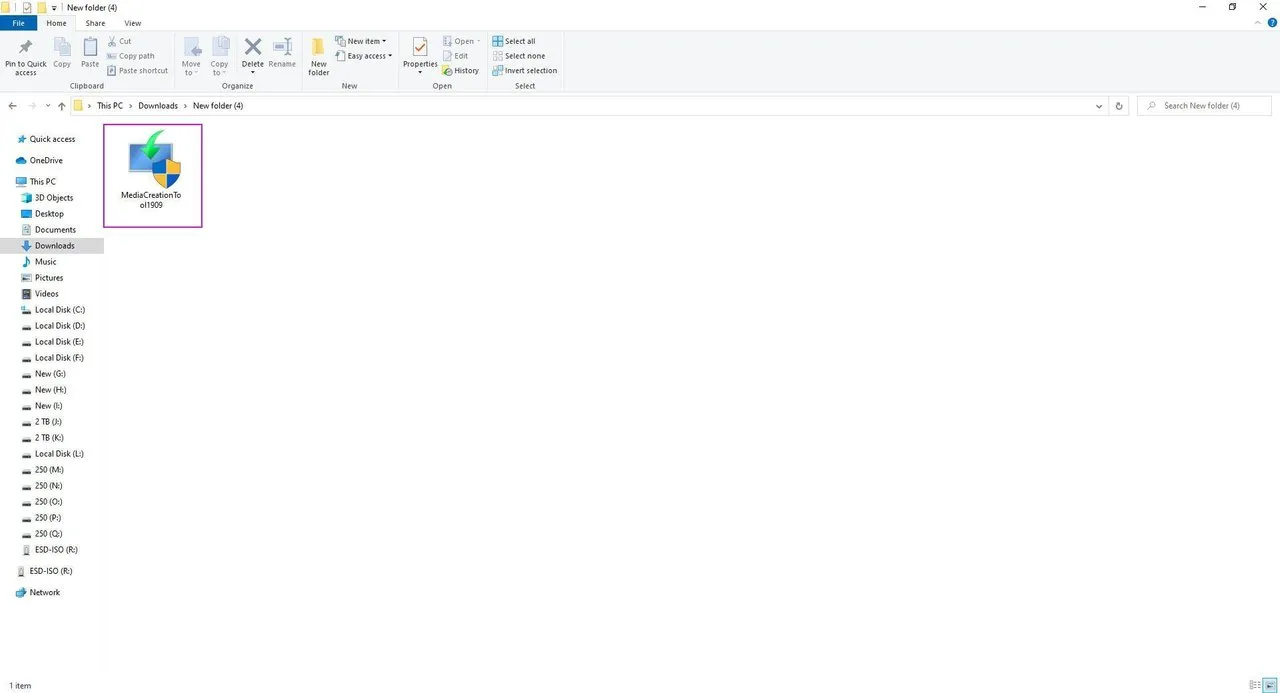Switch to Large icons view in status bar
Screen dimensions: 1280x693
[1268, 685]
